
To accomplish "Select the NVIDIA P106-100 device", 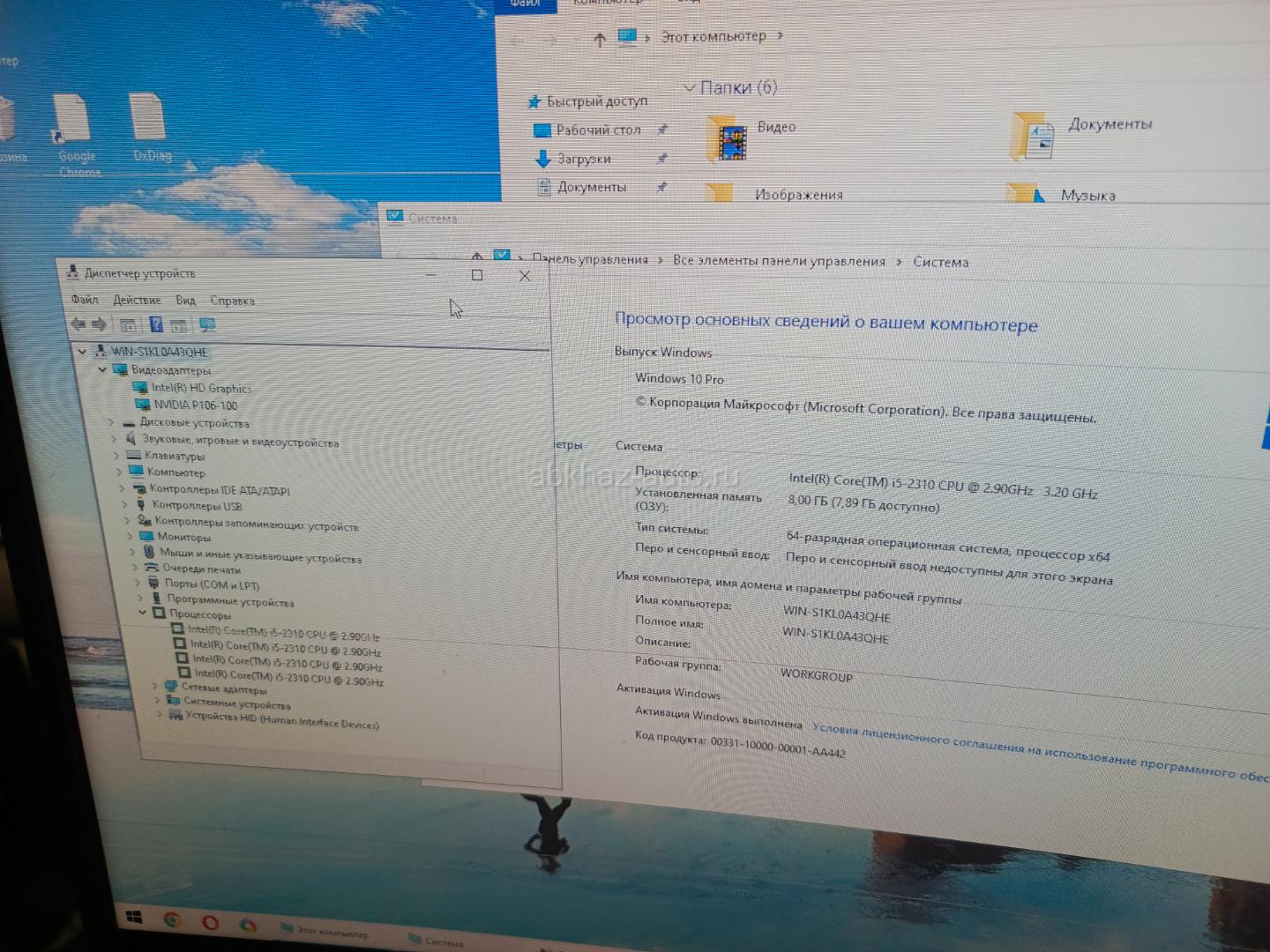I will [x=195, y=405].
